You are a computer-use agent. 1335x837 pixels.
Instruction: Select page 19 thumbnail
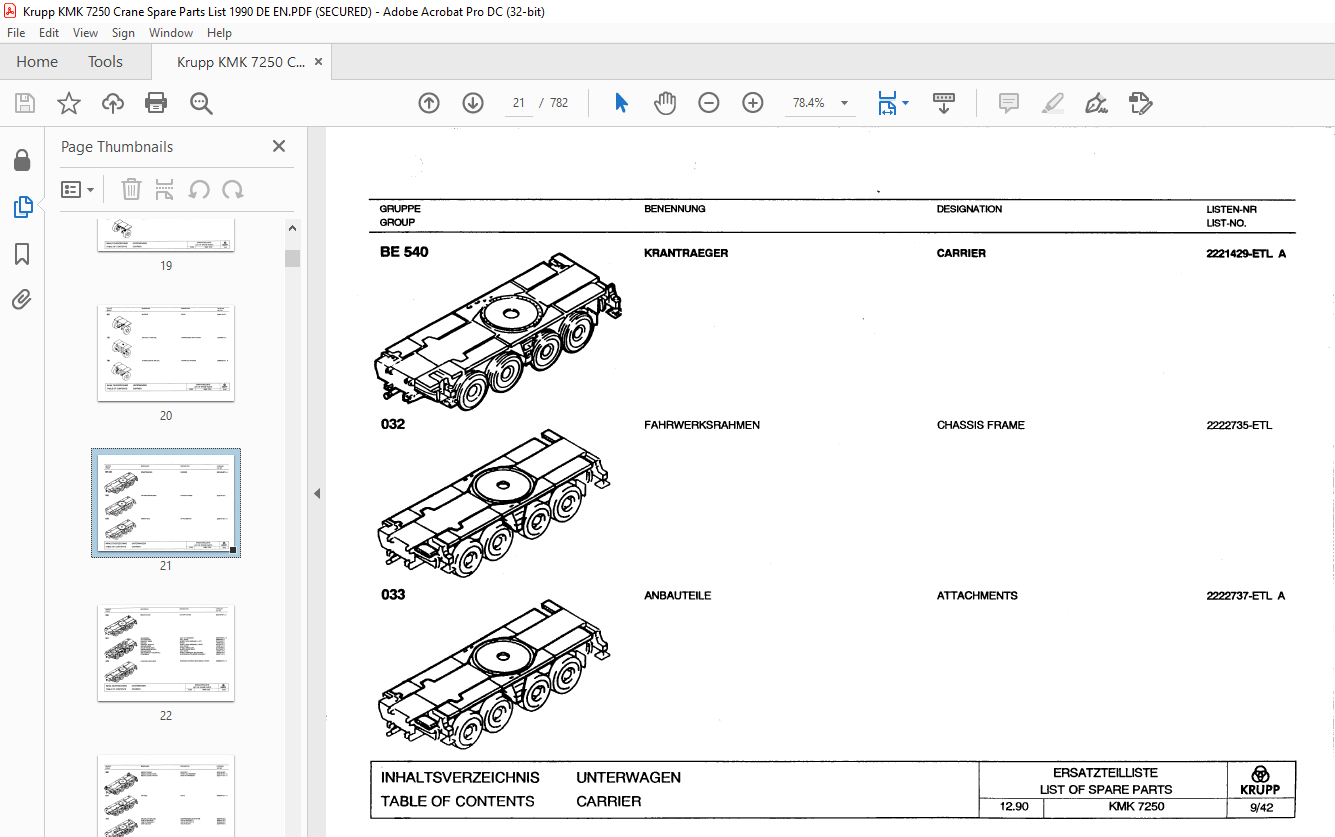[166, 235]
